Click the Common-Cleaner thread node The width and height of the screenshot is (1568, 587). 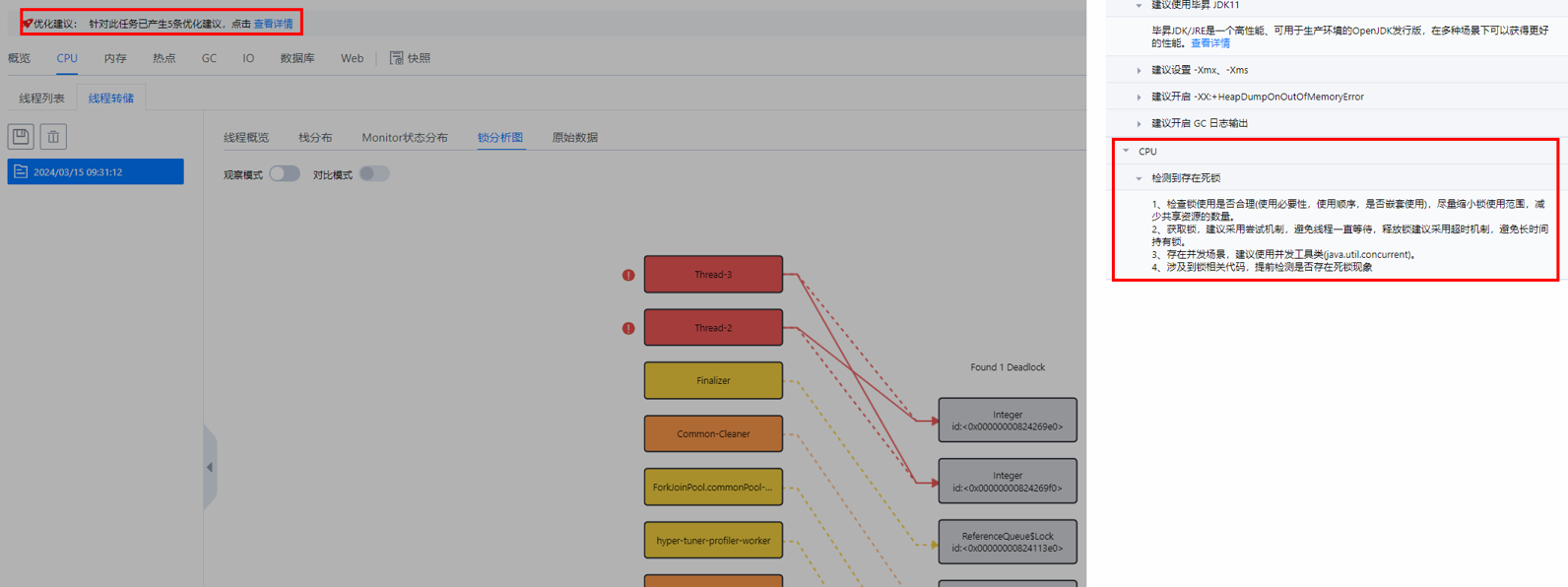(x=713, y=433)
